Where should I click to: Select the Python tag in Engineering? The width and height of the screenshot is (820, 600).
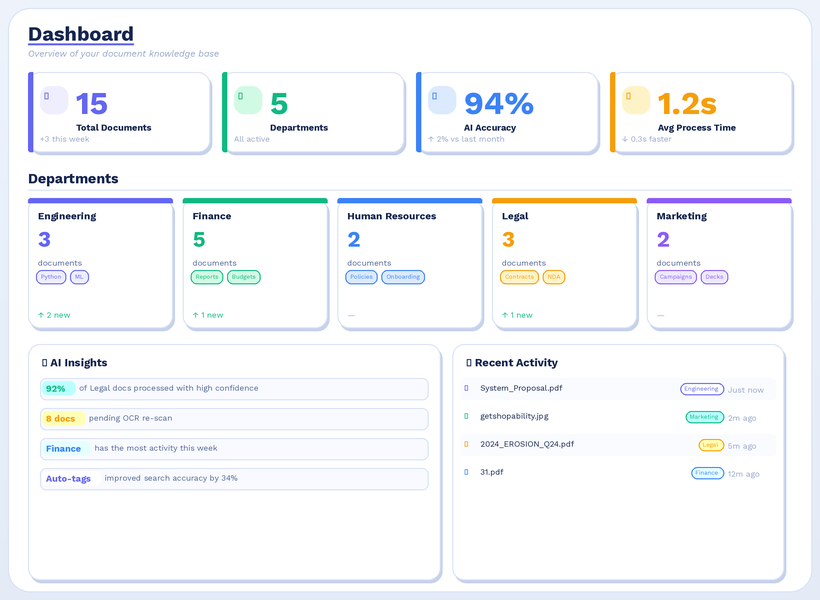click(x=51, y=277)
